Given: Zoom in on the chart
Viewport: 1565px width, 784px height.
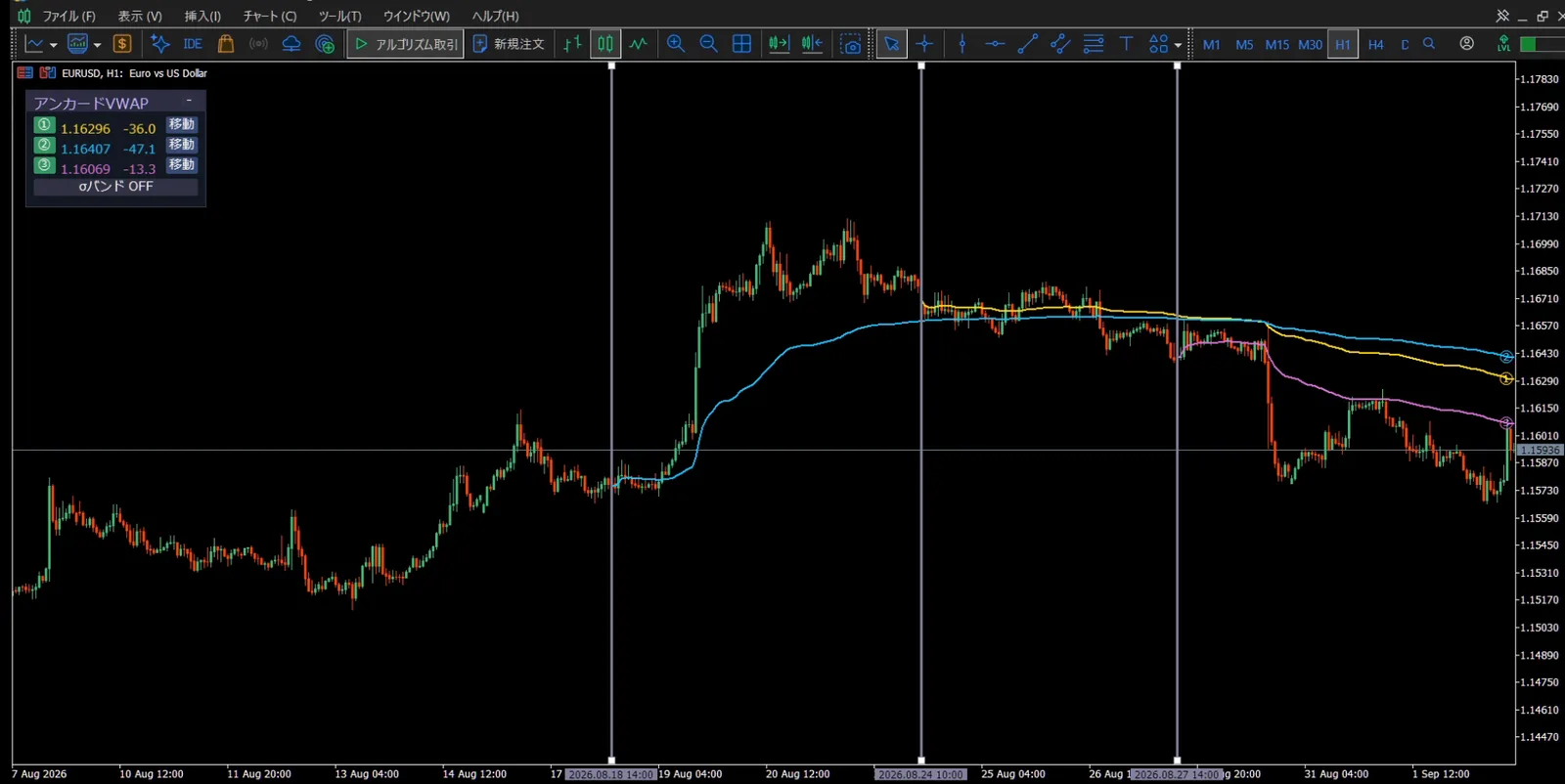Looking at the screenshot, I should pyautogui.click(x=676, y=44).
